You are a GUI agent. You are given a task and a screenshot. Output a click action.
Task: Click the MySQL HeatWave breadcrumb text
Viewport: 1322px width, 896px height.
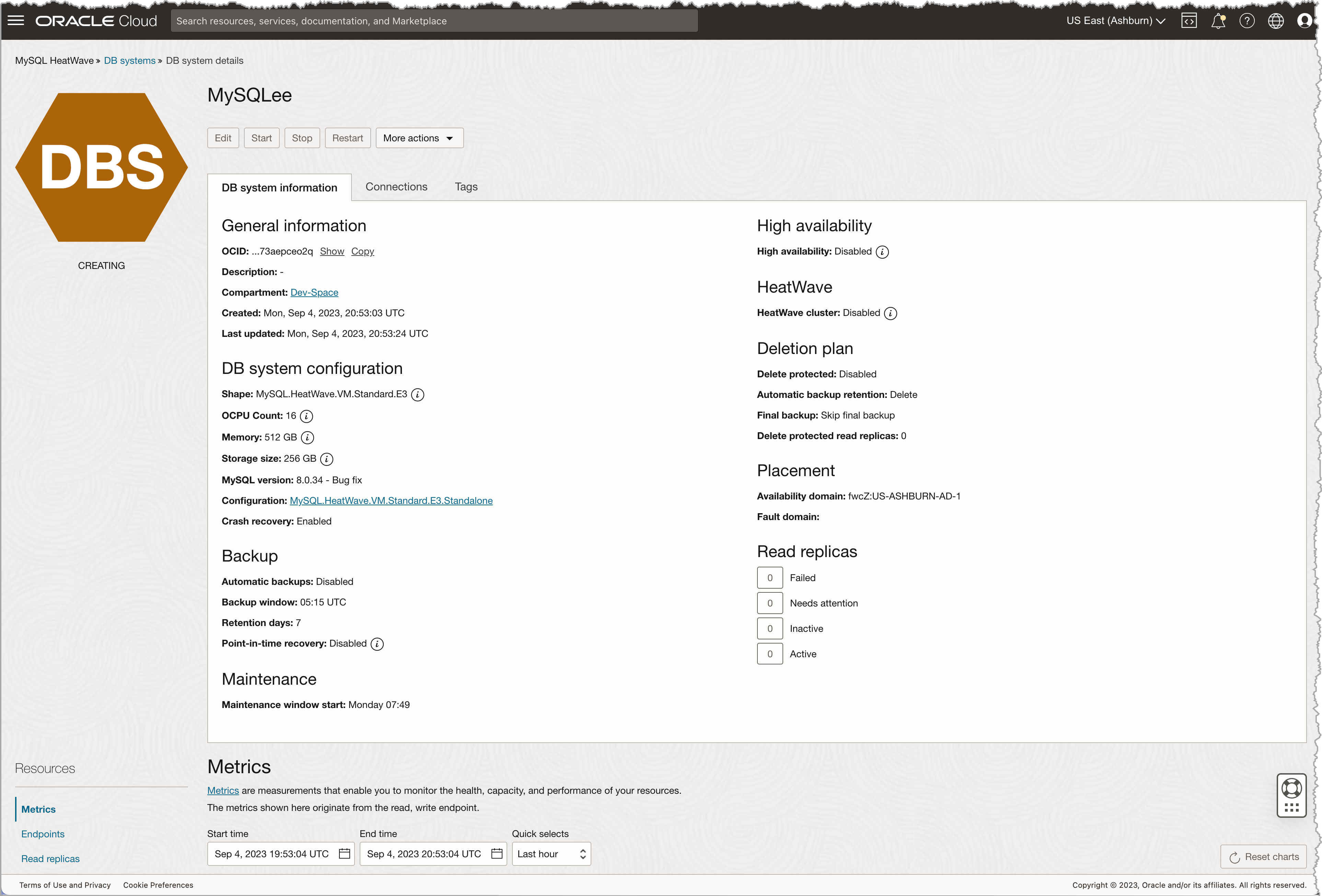[54, 61]
